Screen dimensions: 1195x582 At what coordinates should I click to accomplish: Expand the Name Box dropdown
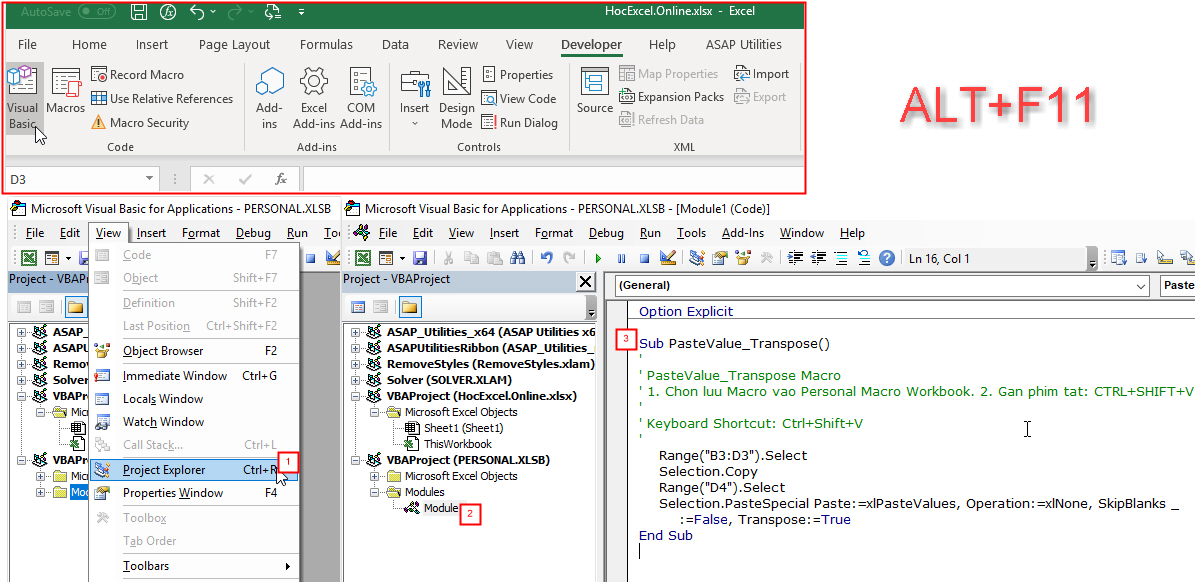coord(149,179)
